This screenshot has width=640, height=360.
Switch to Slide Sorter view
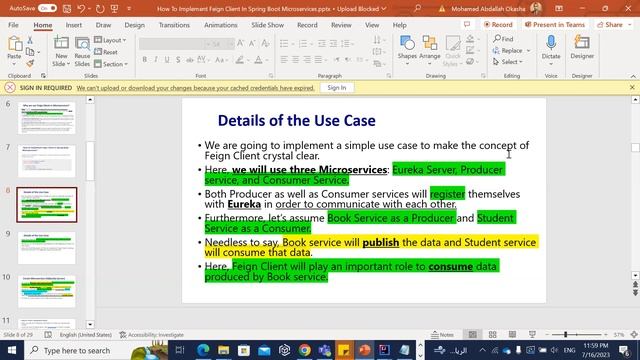(493, 335)
